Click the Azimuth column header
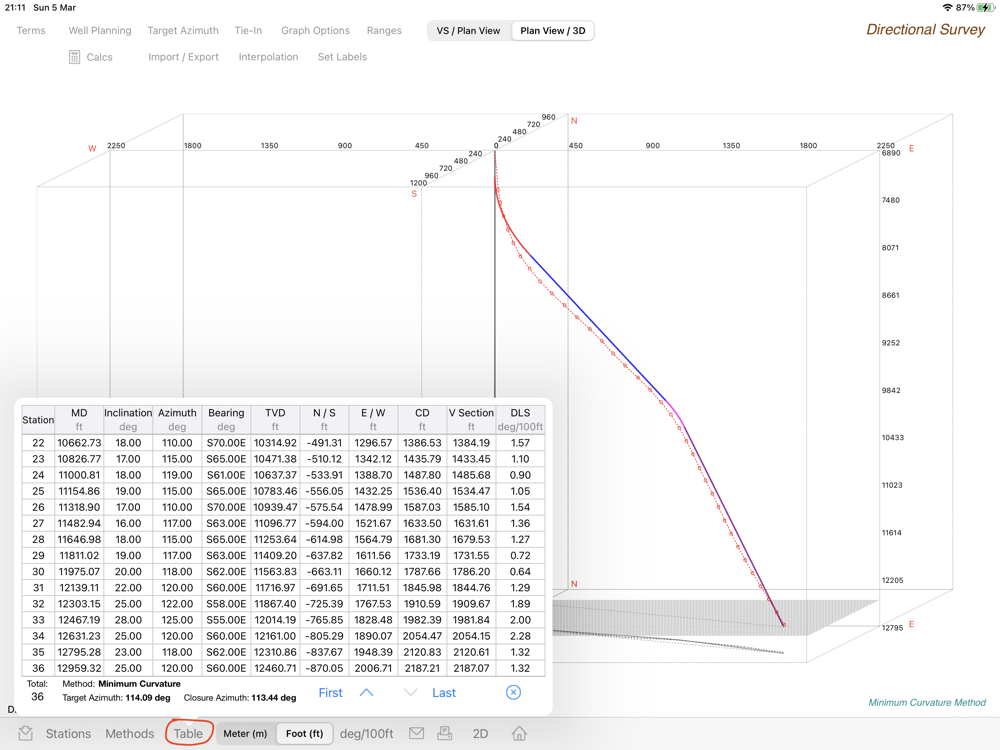 177,419
